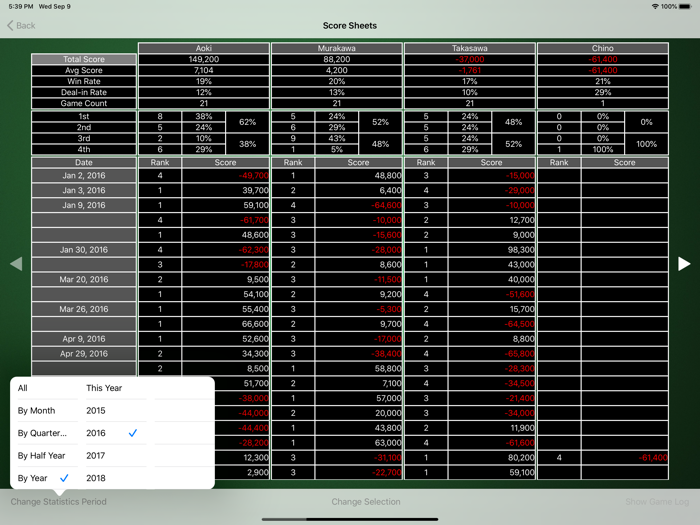The width and height of the screenshot is (700, 525).
Task: Tap Takasawa's score 80,200 cell
Action: 492,458
